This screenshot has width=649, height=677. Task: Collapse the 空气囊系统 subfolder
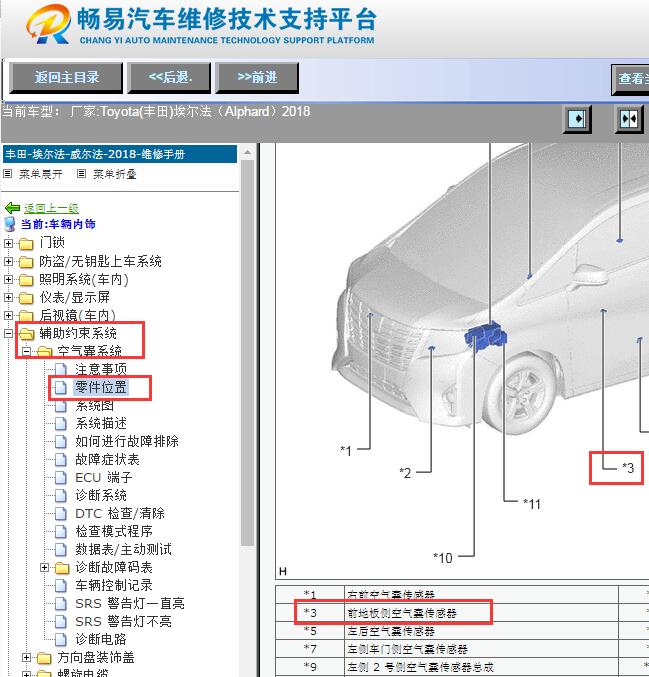point(26,351)
